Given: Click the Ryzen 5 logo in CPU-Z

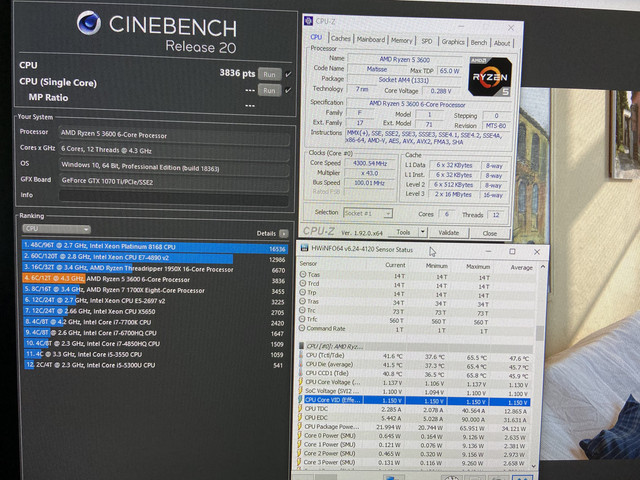Looking at the screenshot, I should point(490,77).
